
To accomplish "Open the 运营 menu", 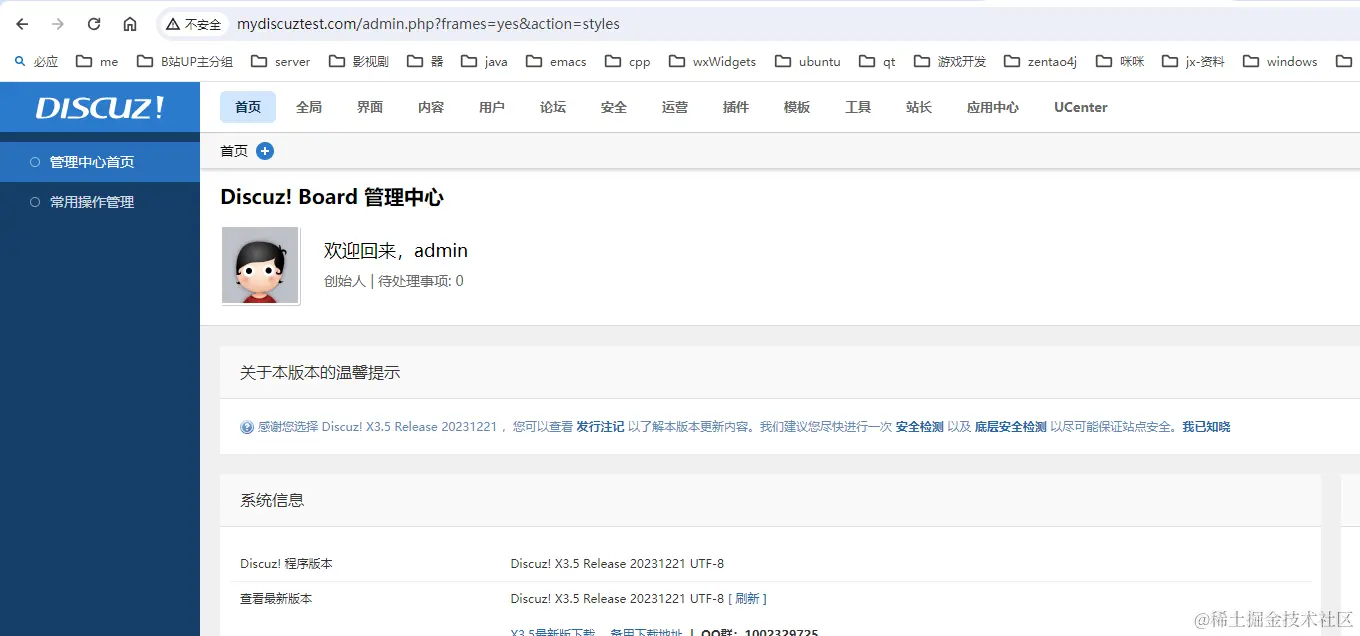I will click(675, 107).
